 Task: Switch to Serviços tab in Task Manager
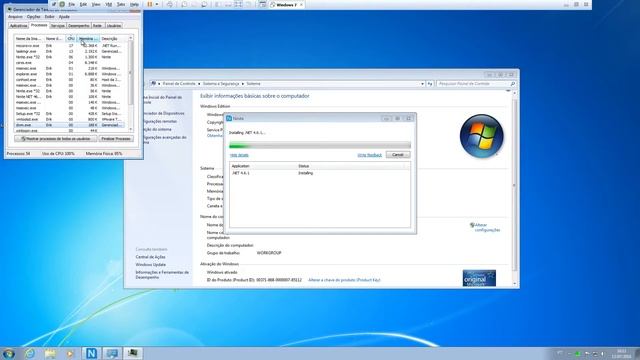click(x=58, y=26)
